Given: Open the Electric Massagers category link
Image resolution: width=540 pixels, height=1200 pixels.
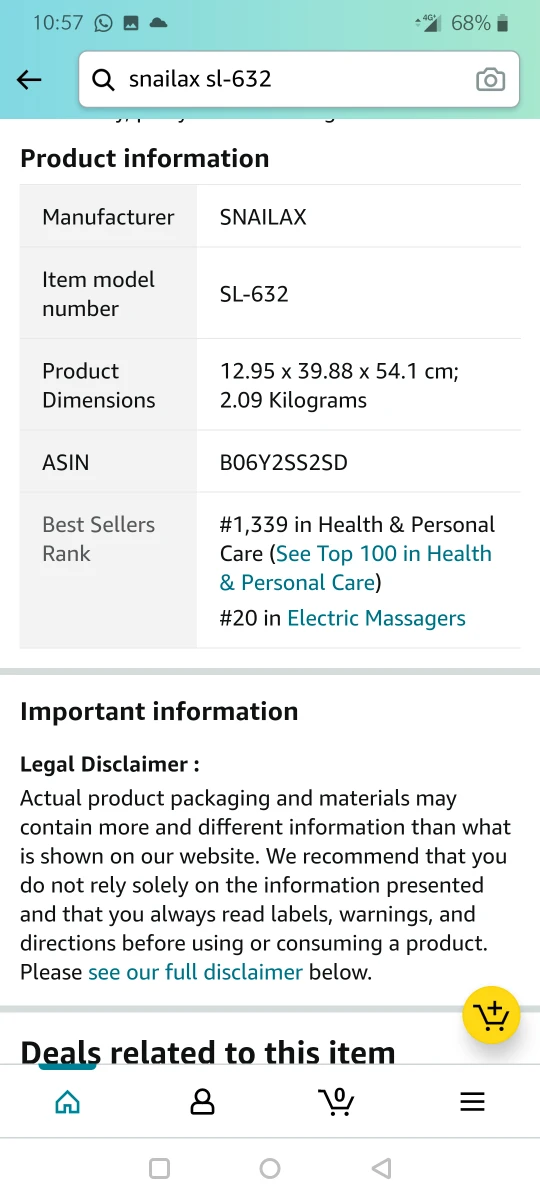Looking at the screenshot, I should coord(376,618).
